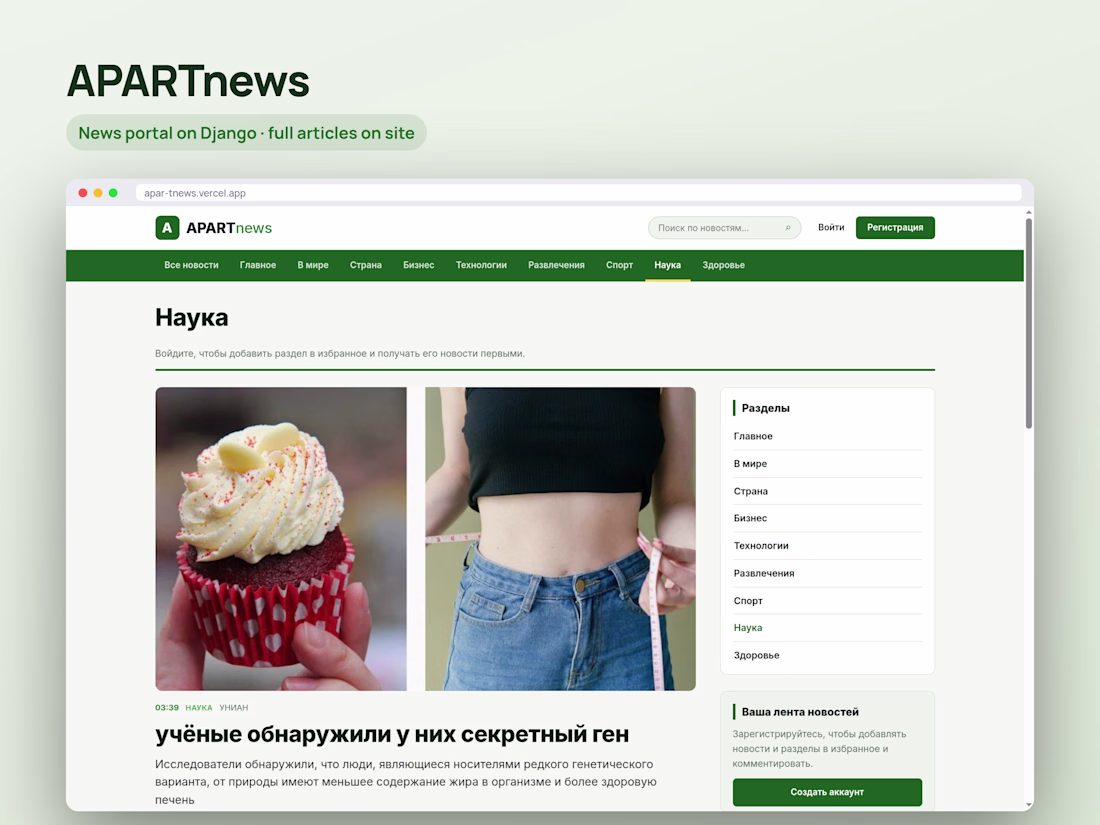Click the Регистрация button
1100x825 pixels.
click(895, 227)
